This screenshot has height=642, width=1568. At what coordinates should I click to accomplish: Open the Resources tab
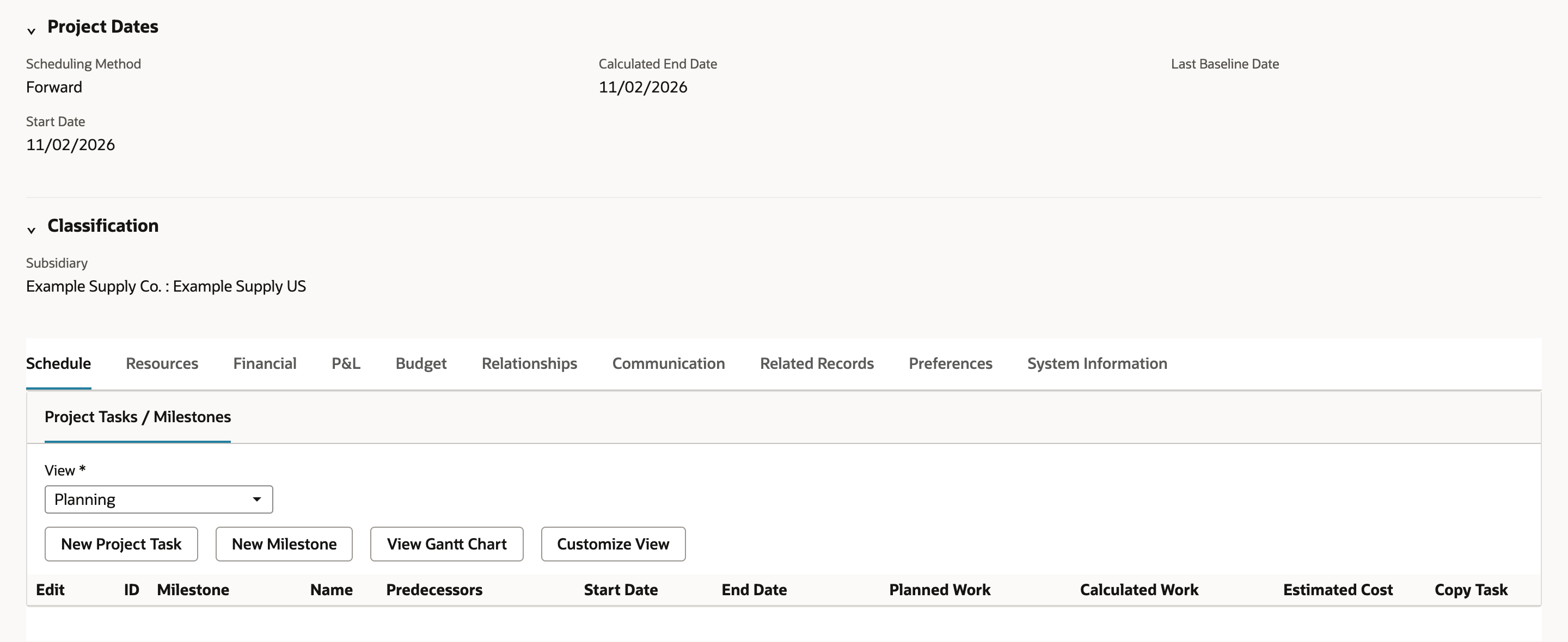(x=162, y=363)
